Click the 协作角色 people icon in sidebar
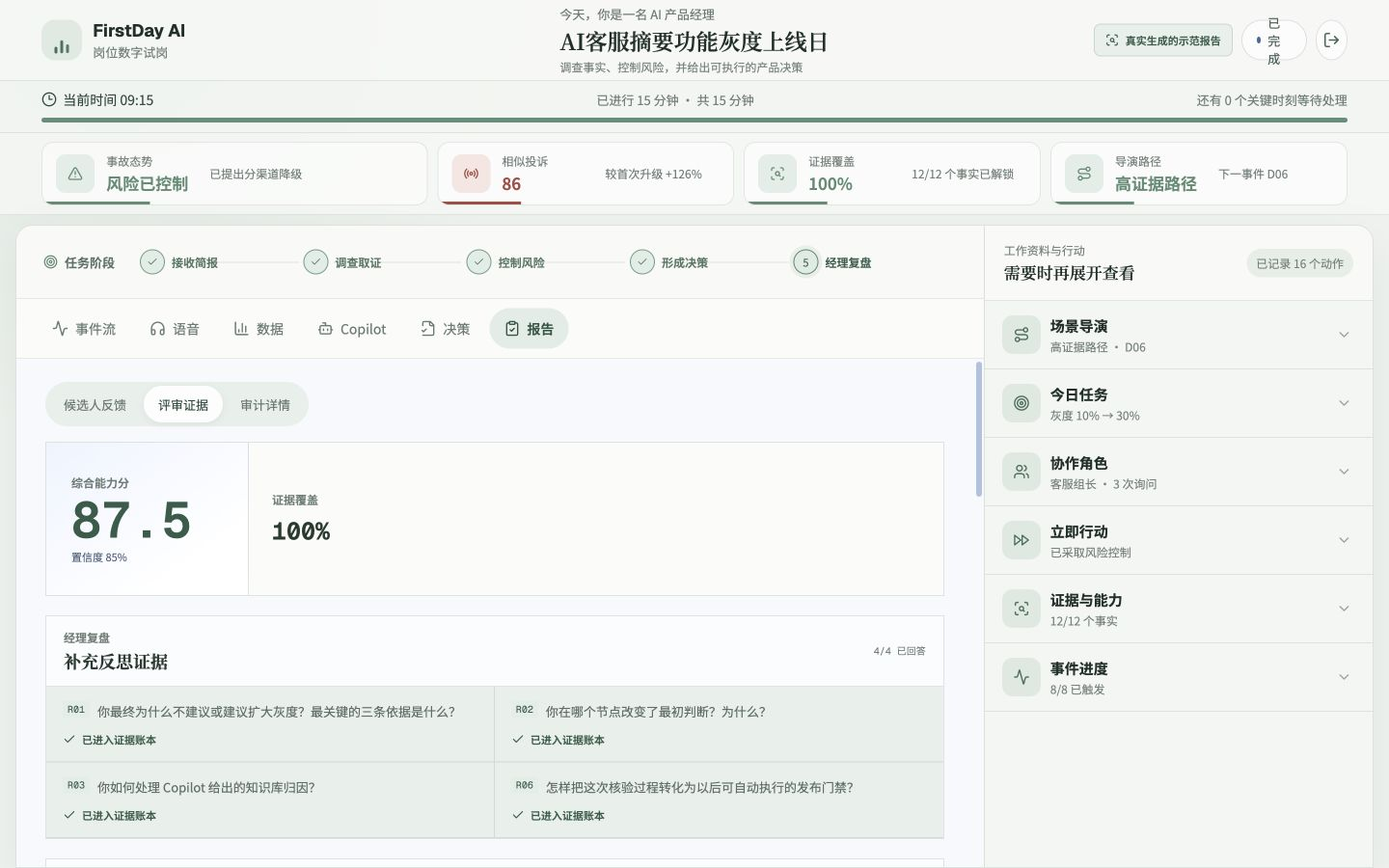Image resolution: width=1389 pixels, height=868 pixels. [x=1021, y=472]
